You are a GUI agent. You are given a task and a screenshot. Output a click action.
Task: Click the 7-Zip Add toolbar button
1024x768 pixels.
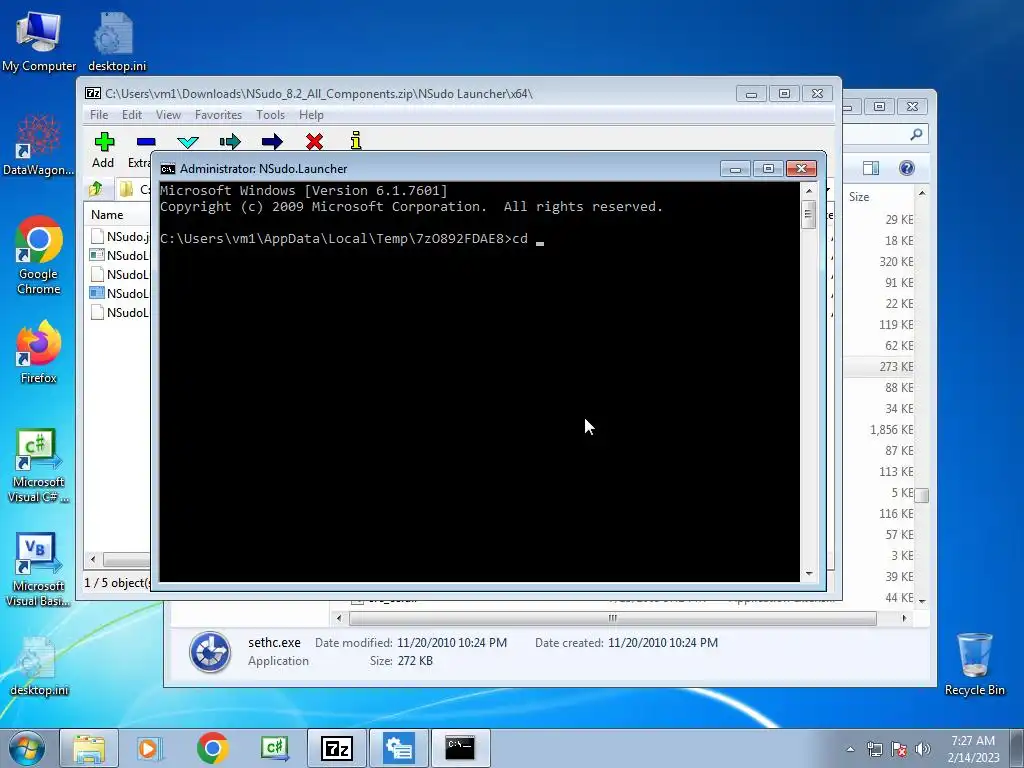point(103,150)
